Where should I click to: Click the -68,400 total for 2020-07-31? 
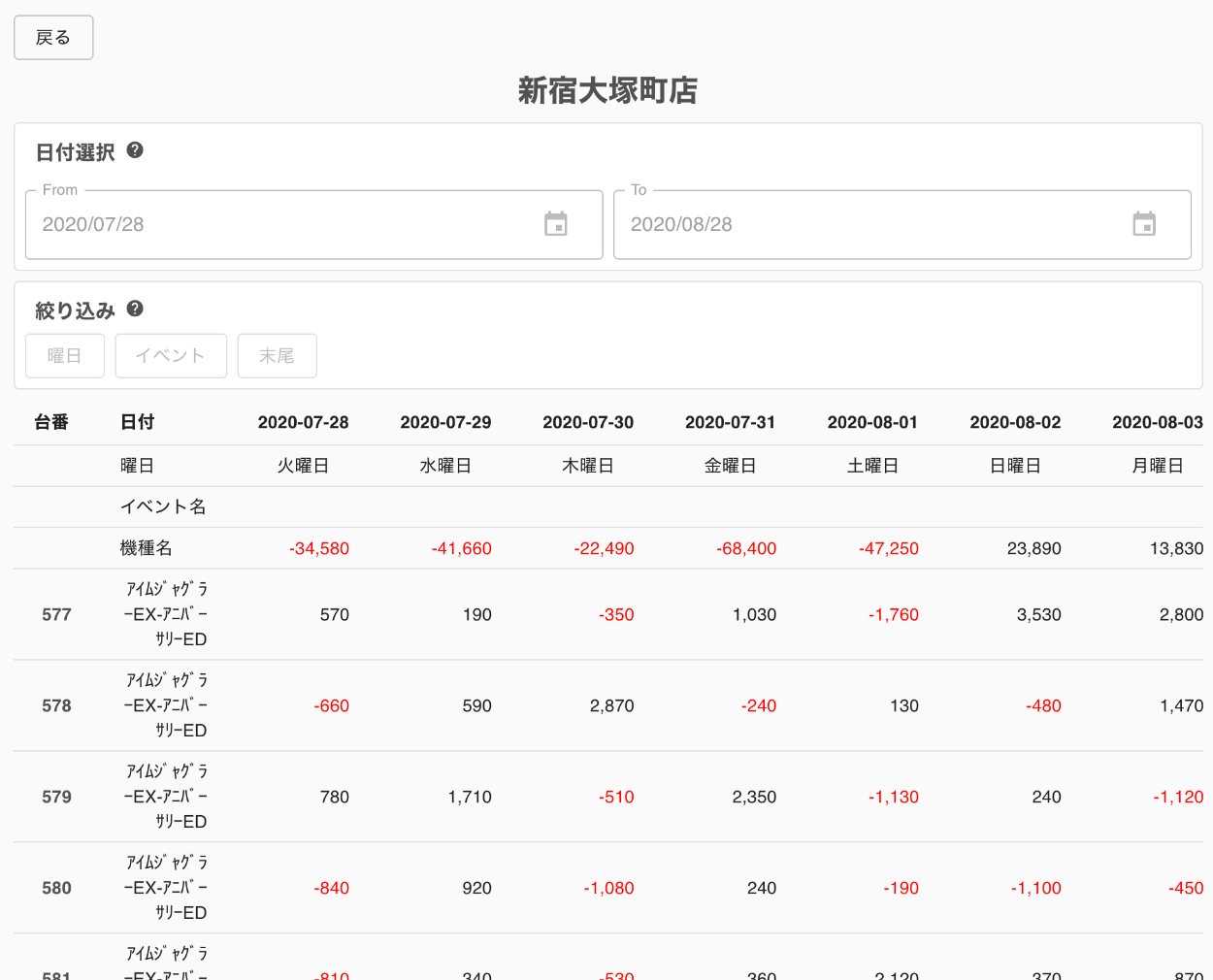tap(746, 548)
